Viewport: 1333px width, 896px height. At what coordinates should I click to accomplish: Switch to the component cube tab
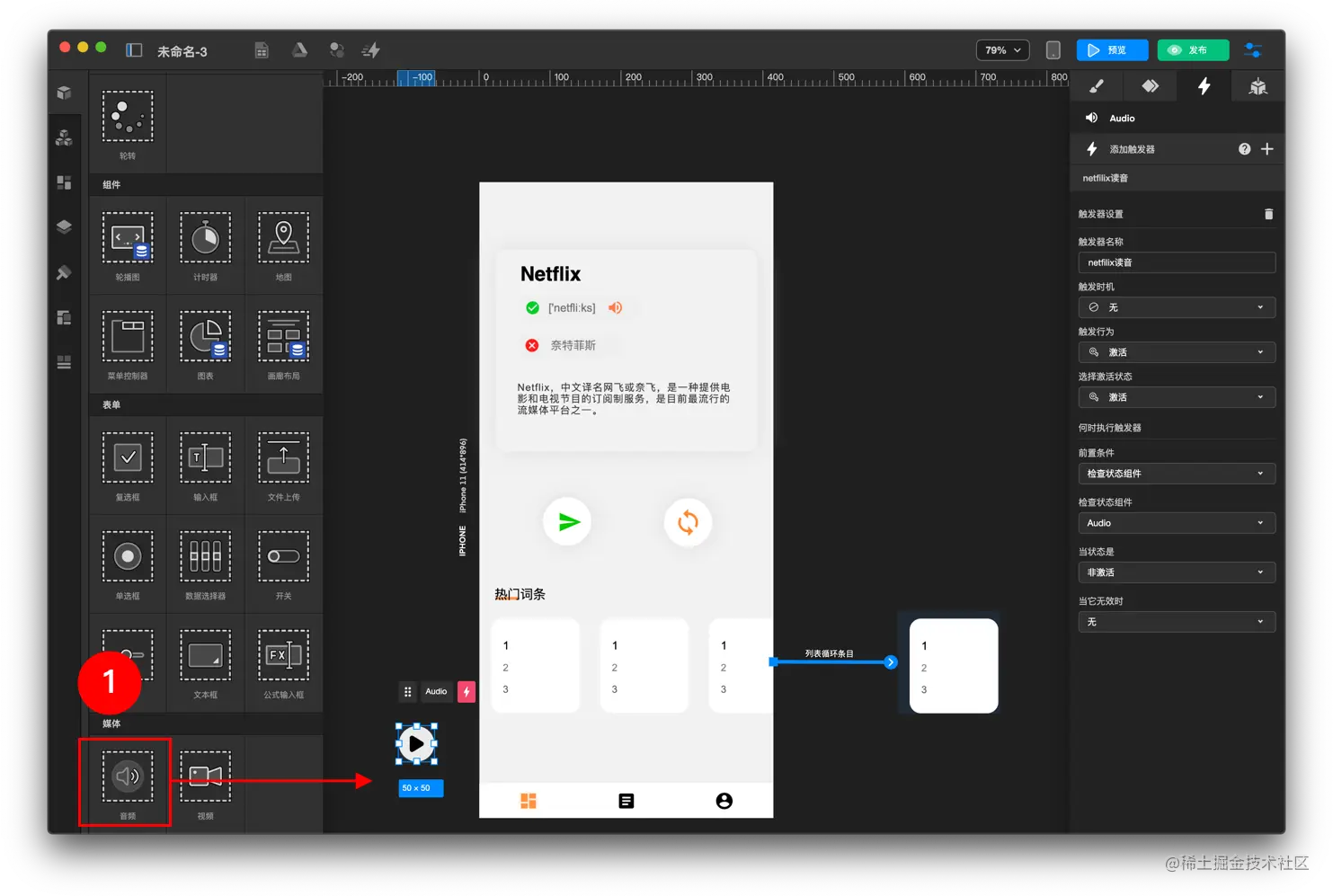tap(1257, 86)
